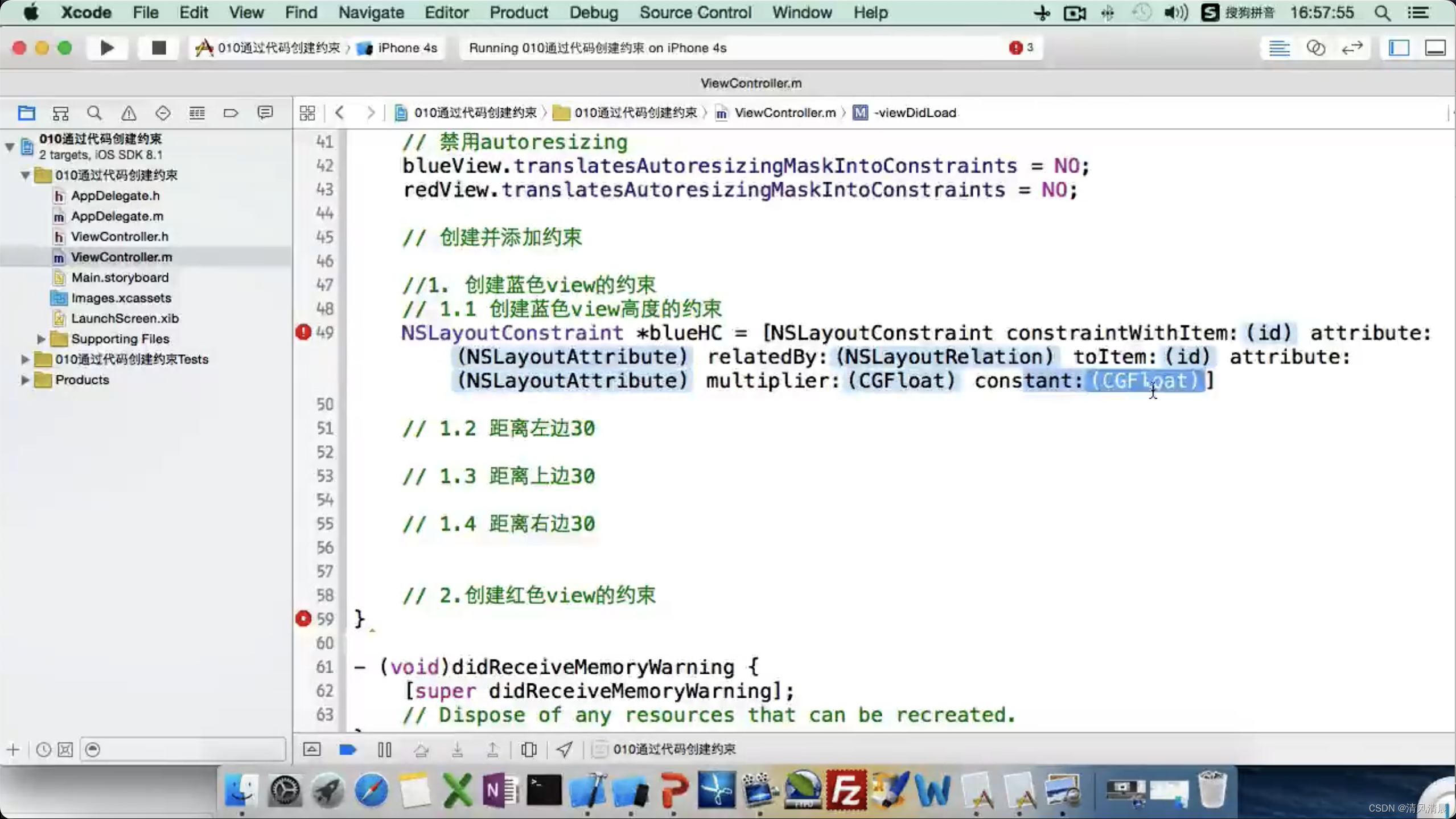Stop the running app
The width and height of the screenshot is (1456, 819).
click(x=158, y=48)
